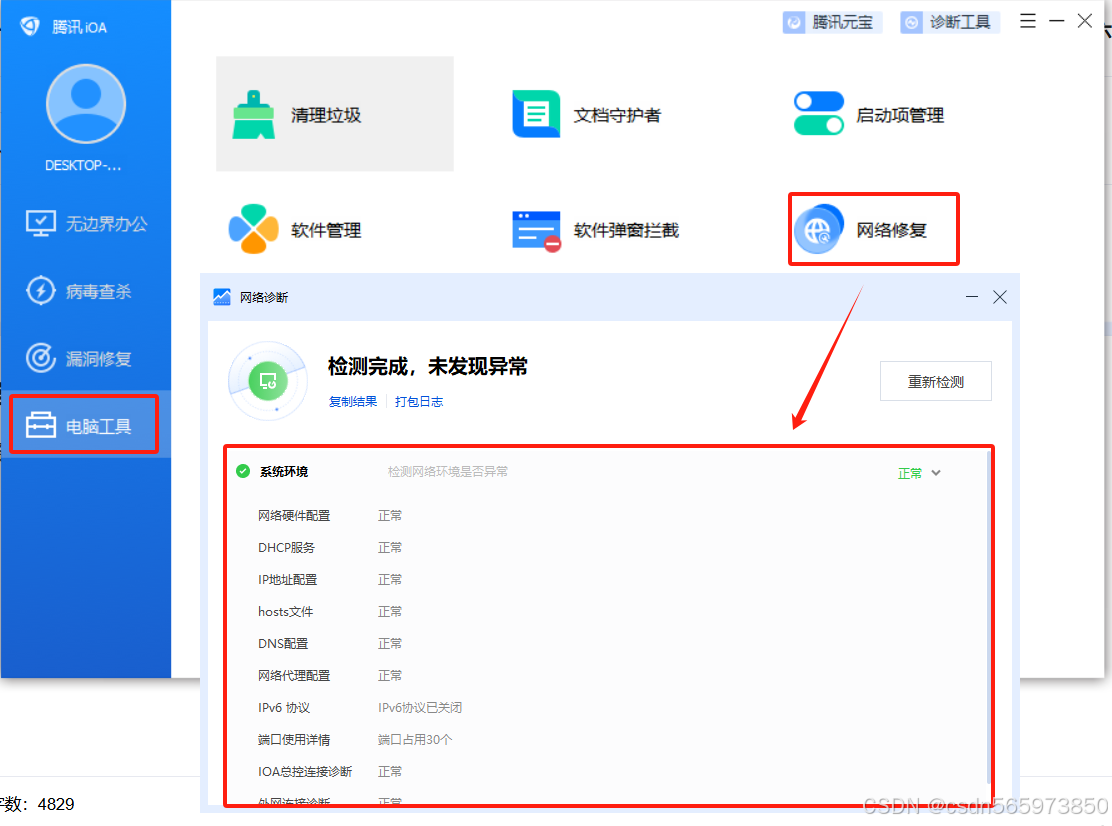Click the circular detection progress ring
Image resolution: width=1112 pixels, height=826 pixels.
point(267,381)
